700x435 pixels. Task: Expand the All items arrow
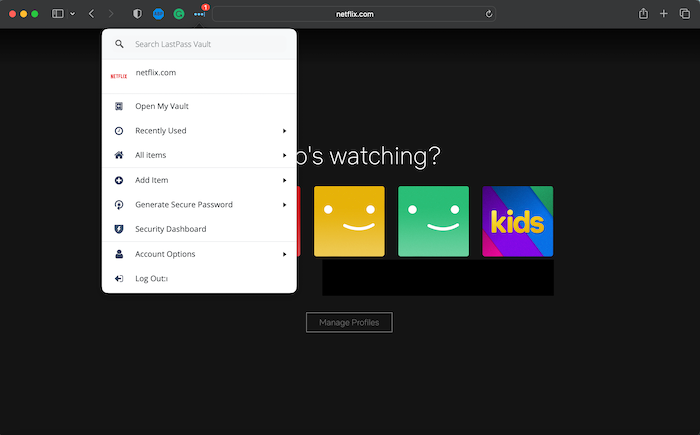284,155
